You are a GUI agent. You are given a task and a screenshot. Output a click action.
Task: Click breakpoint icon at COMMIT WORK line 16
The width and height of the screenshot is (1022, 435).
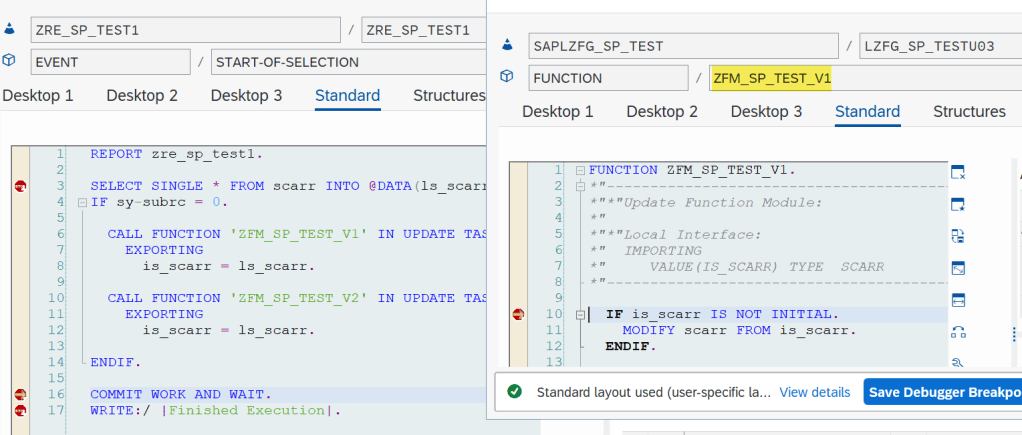click(20, 395)
